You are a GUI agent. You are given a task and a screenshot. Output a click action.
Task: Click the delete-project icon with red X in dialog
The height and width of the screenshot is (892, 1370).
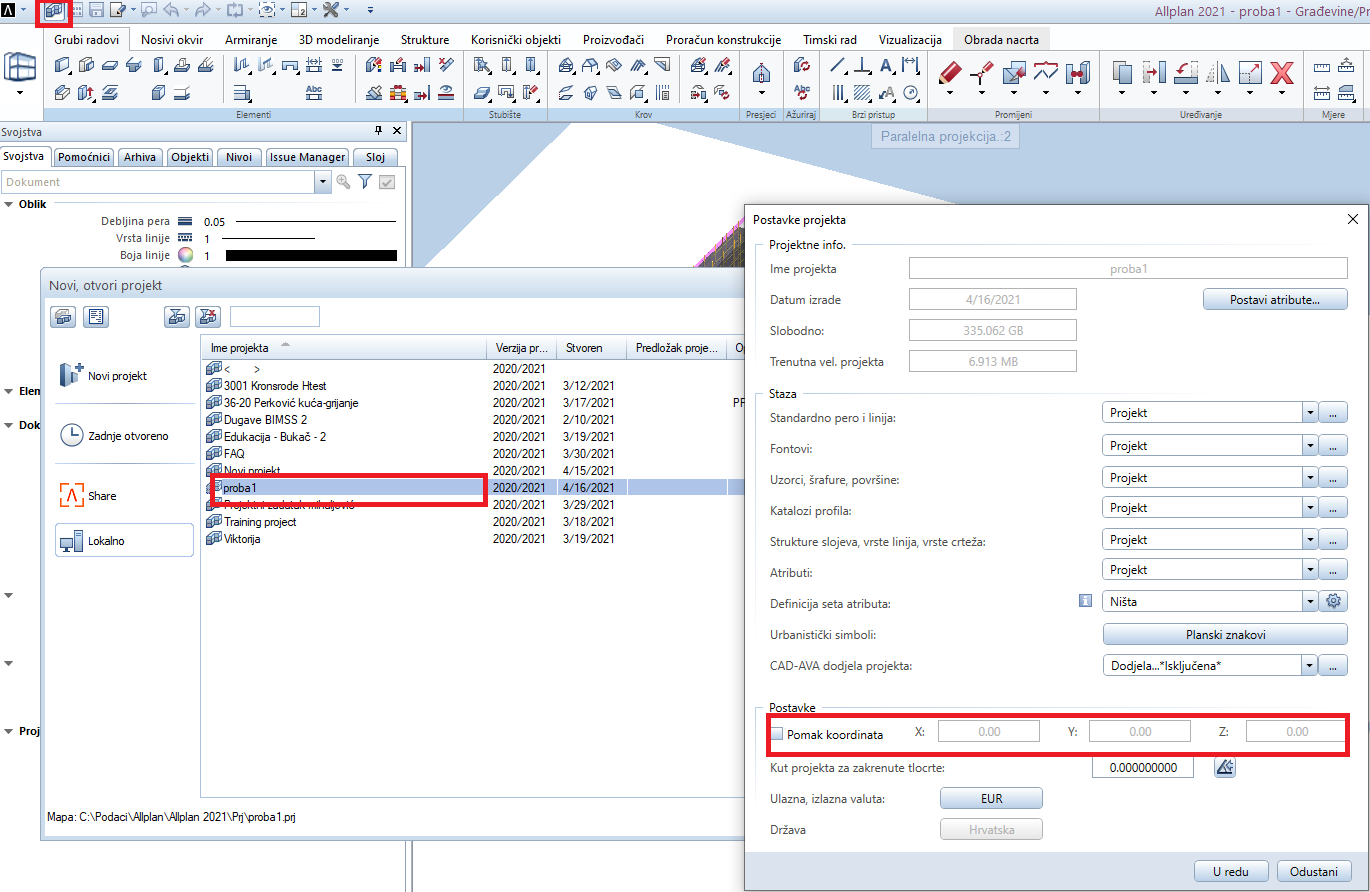tap(208, 317)
